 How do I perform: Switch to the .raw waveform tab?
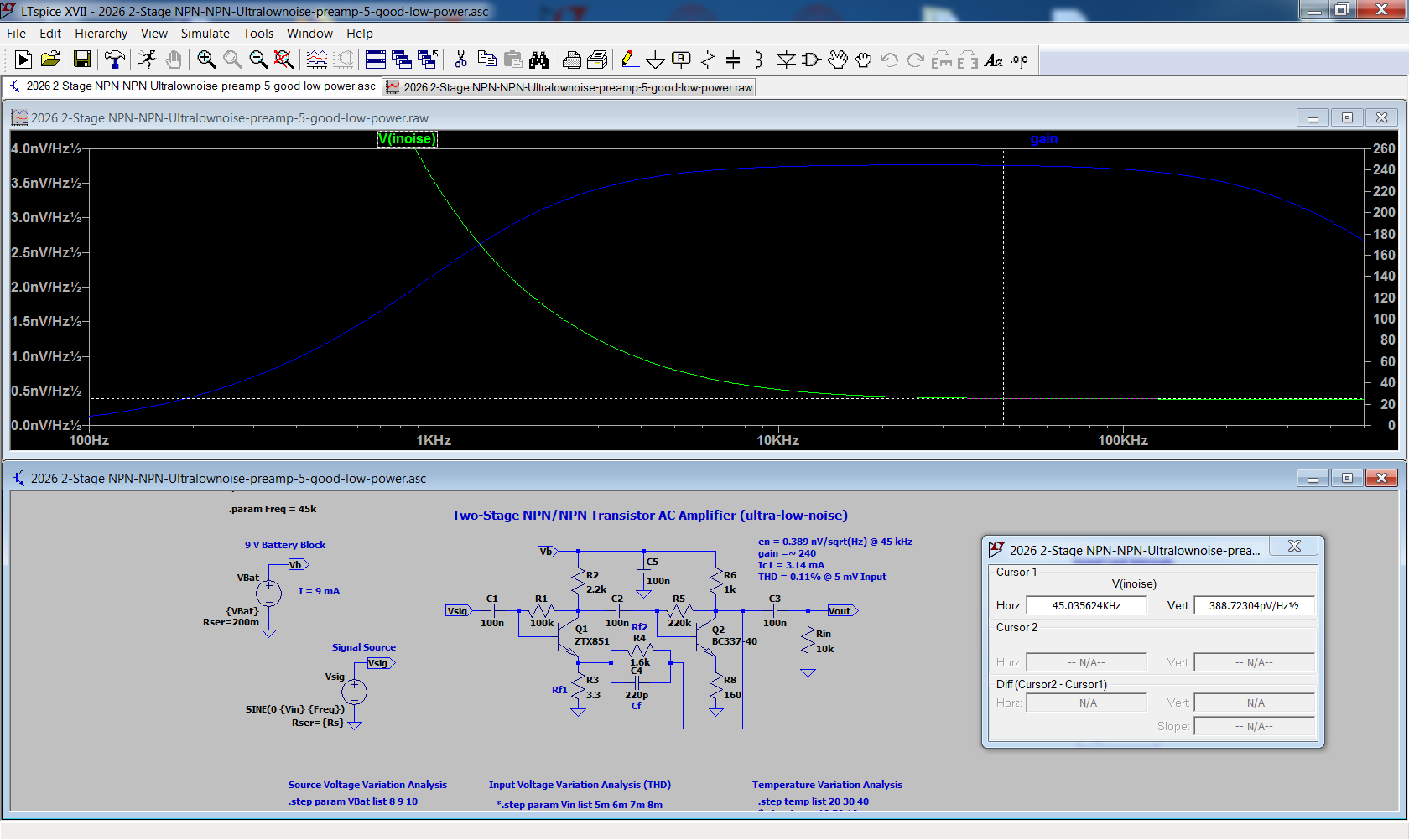point(569,87)
